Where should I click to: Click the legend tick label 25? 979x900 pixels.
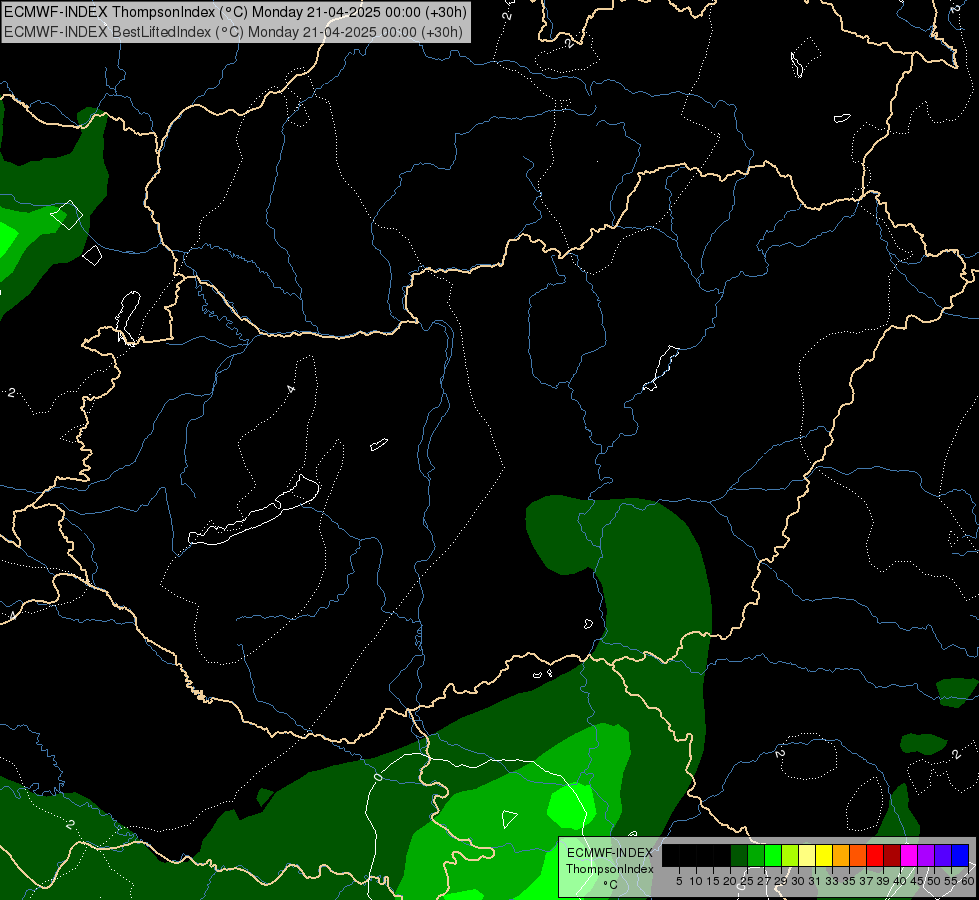click(x=747, y=881)
